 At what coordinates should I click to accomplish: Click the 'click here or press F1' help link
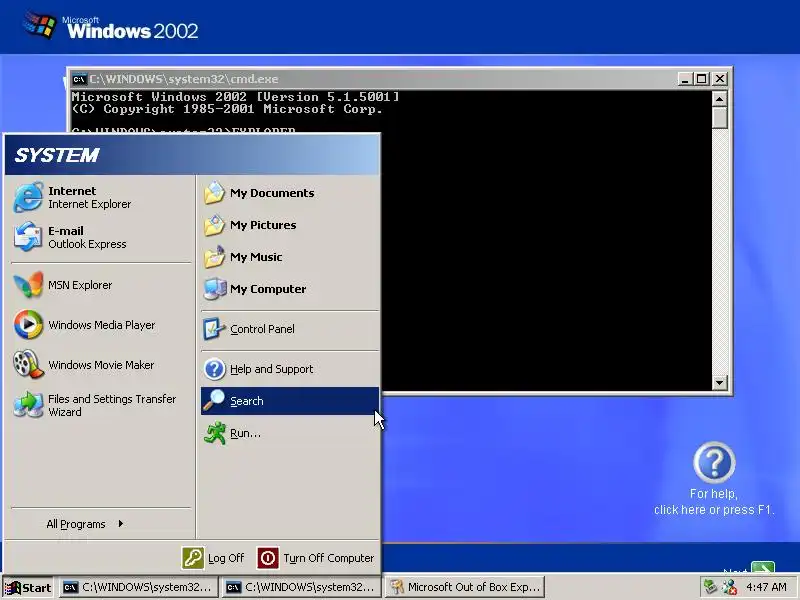[714, 510]
